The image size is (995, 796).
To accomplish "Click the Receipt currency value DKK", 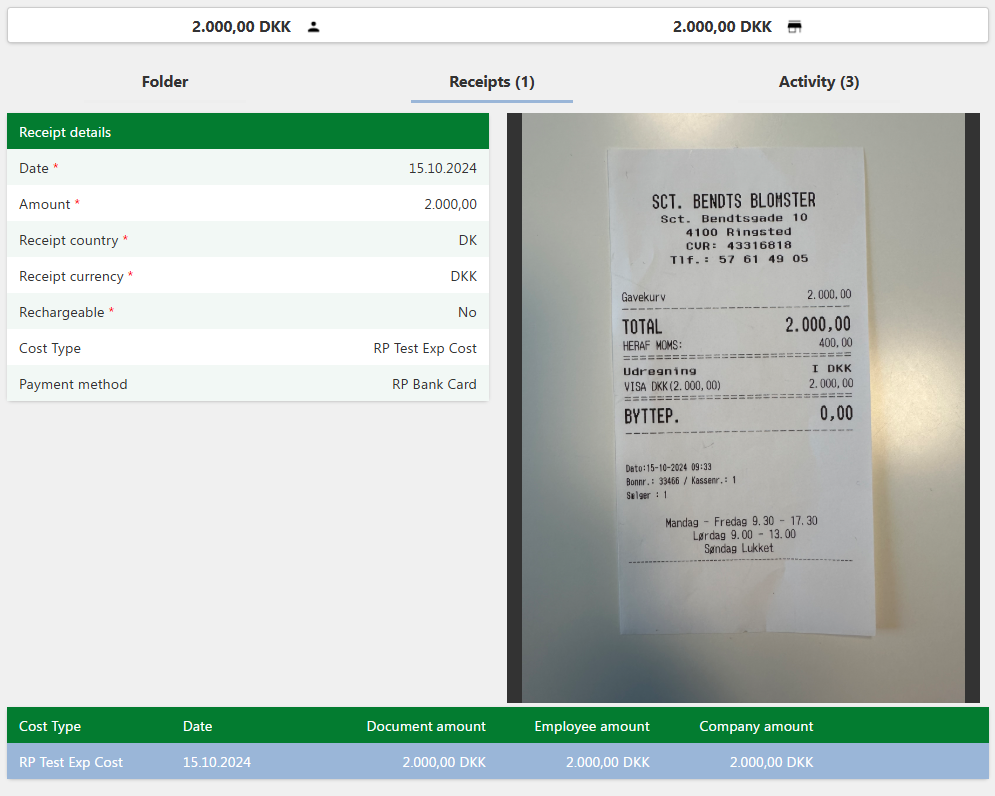I will tap(464, 277).
